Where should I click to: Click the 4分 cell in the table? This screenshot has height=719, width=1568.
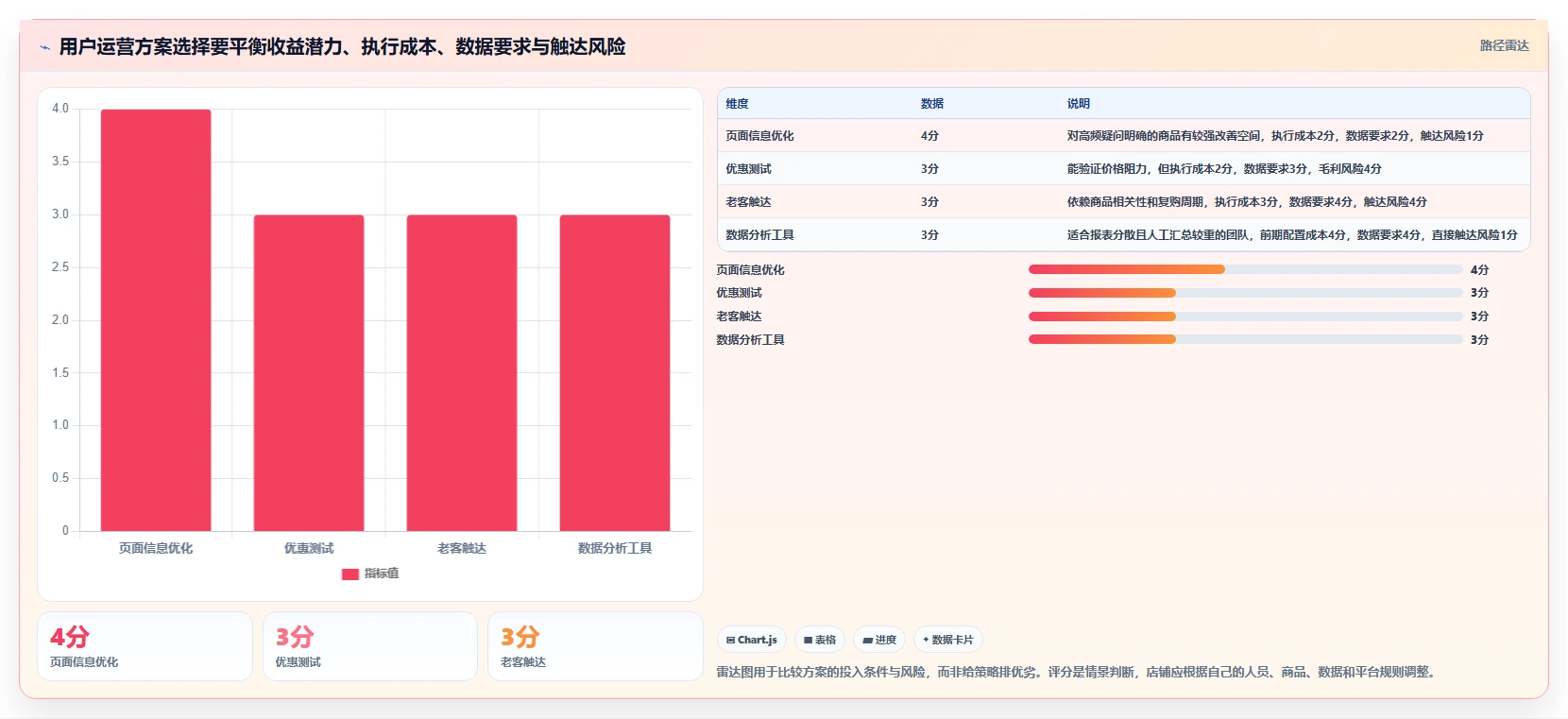(929, 136)
